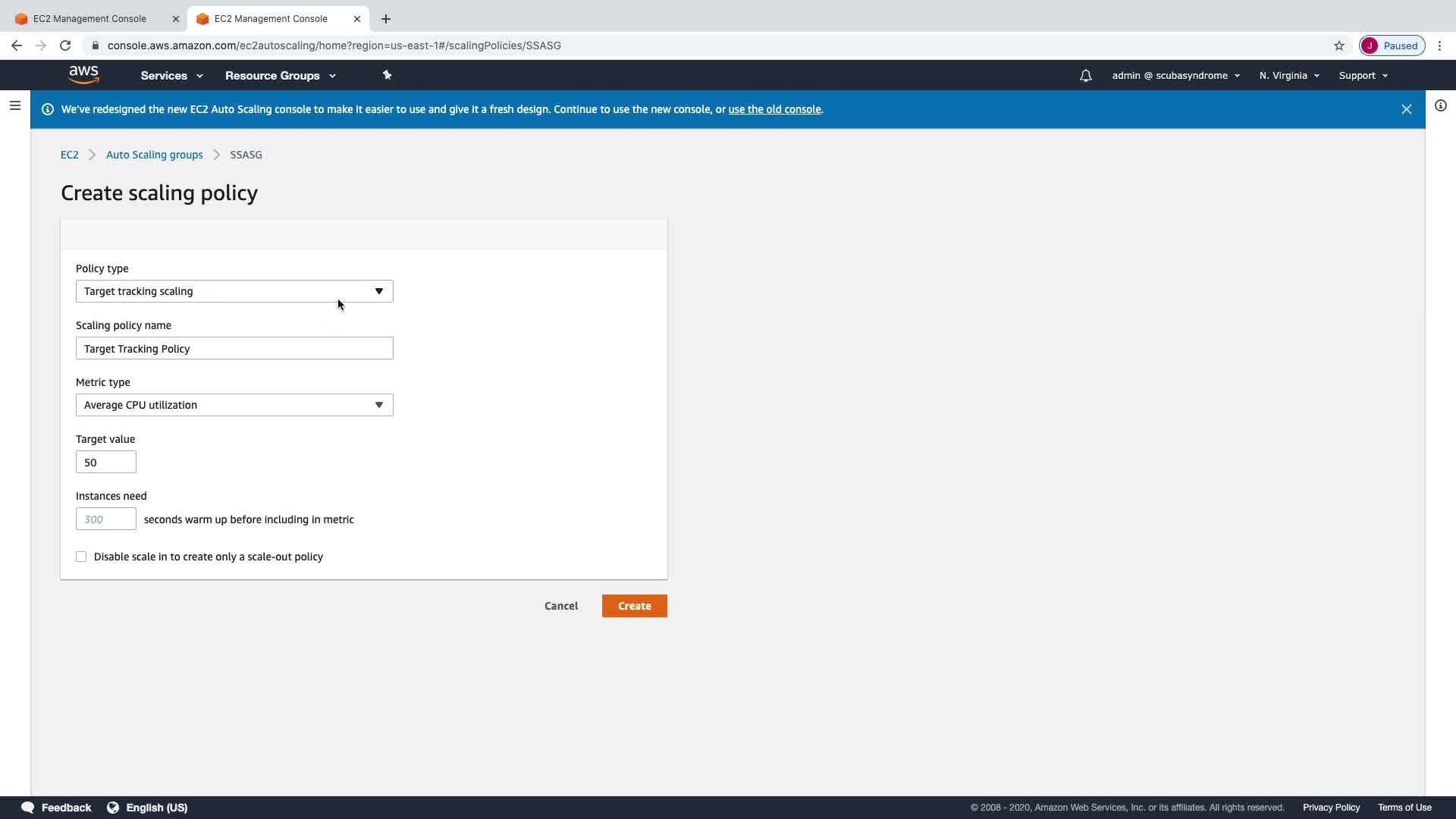Image resolution: width=1456 pixels, height=819 pixels.
Task: Open the left hamburger navigation menu
Action: [x=14, y=106]
